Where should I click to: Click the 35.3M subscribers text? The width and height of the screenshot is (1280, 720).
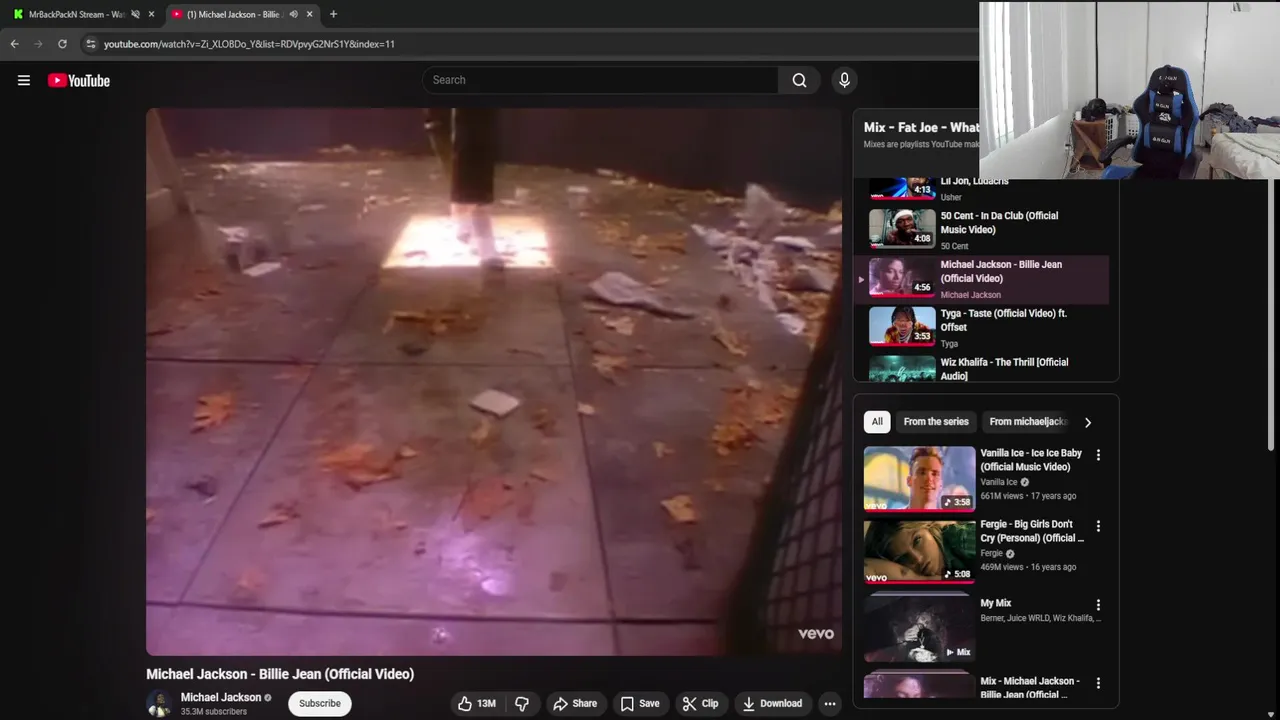[213, 712]
